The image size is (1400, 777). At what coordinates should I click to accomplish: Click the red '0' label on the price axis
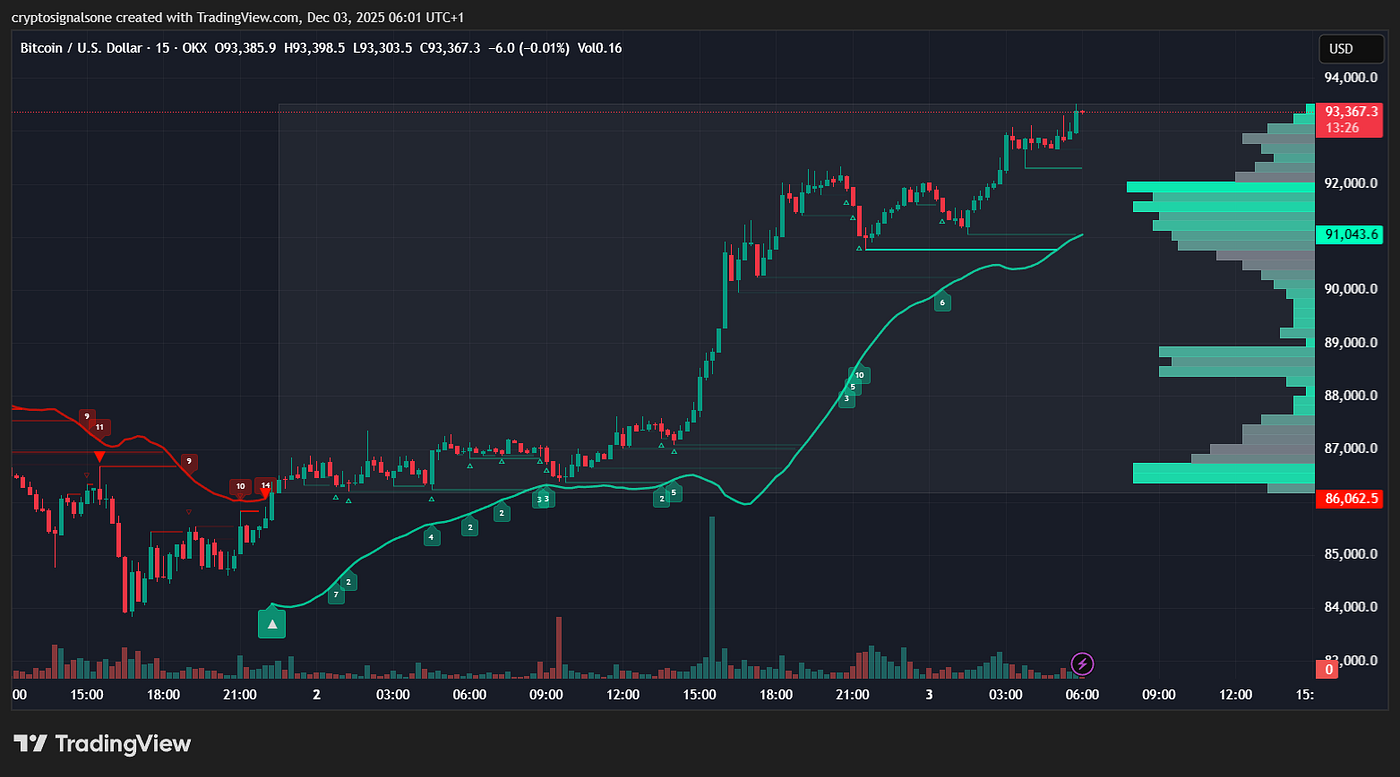pyautogui.click(x=1328, y=669)
